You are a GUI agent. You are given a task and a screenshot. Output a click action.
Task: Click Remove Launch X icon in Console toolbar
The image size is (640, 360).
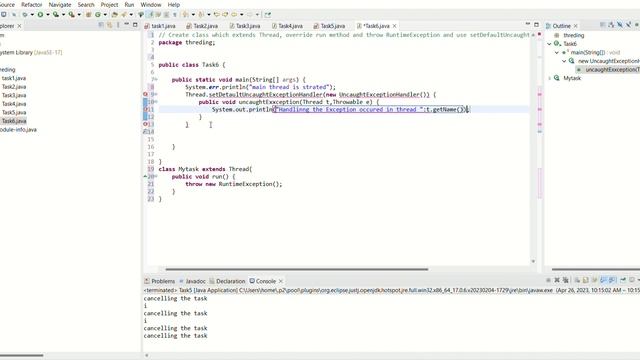tap(557, 280)
